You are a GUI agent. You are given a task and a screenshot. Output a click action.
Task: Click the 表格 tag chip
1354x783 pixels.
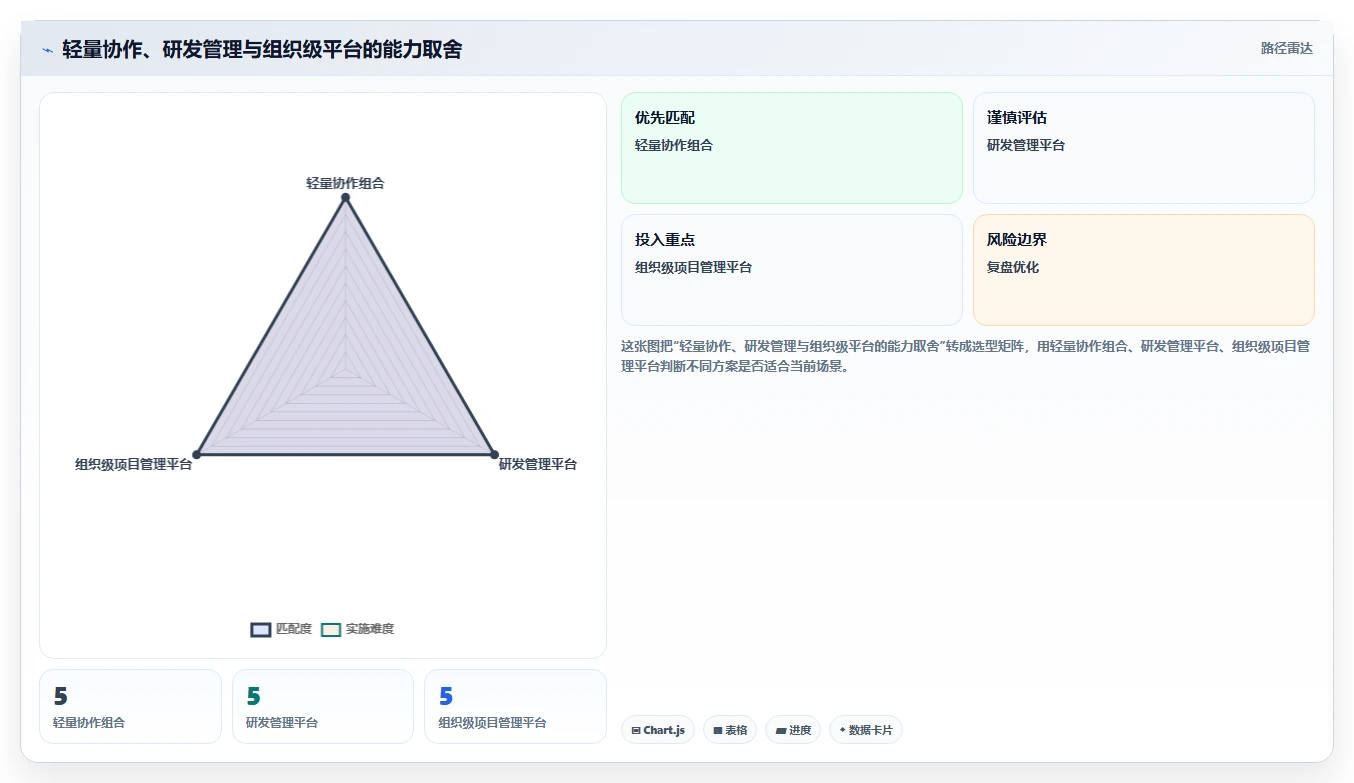click(730, 730)
